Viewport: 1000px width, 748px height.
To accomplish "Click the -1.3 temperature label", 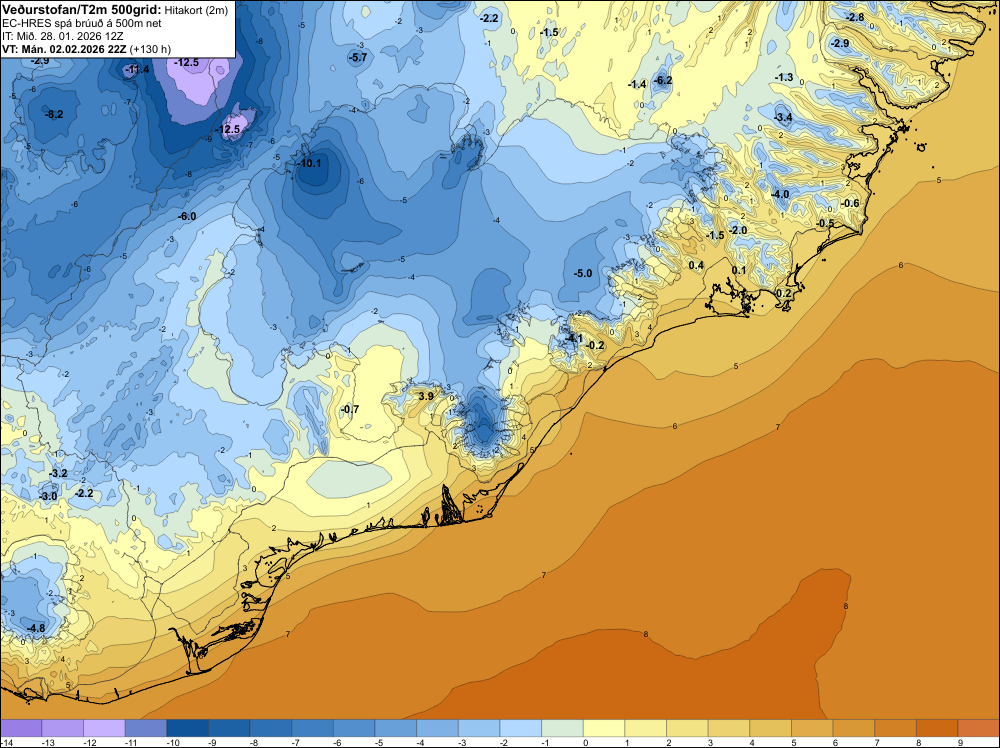I will click(x=784, y=77).
